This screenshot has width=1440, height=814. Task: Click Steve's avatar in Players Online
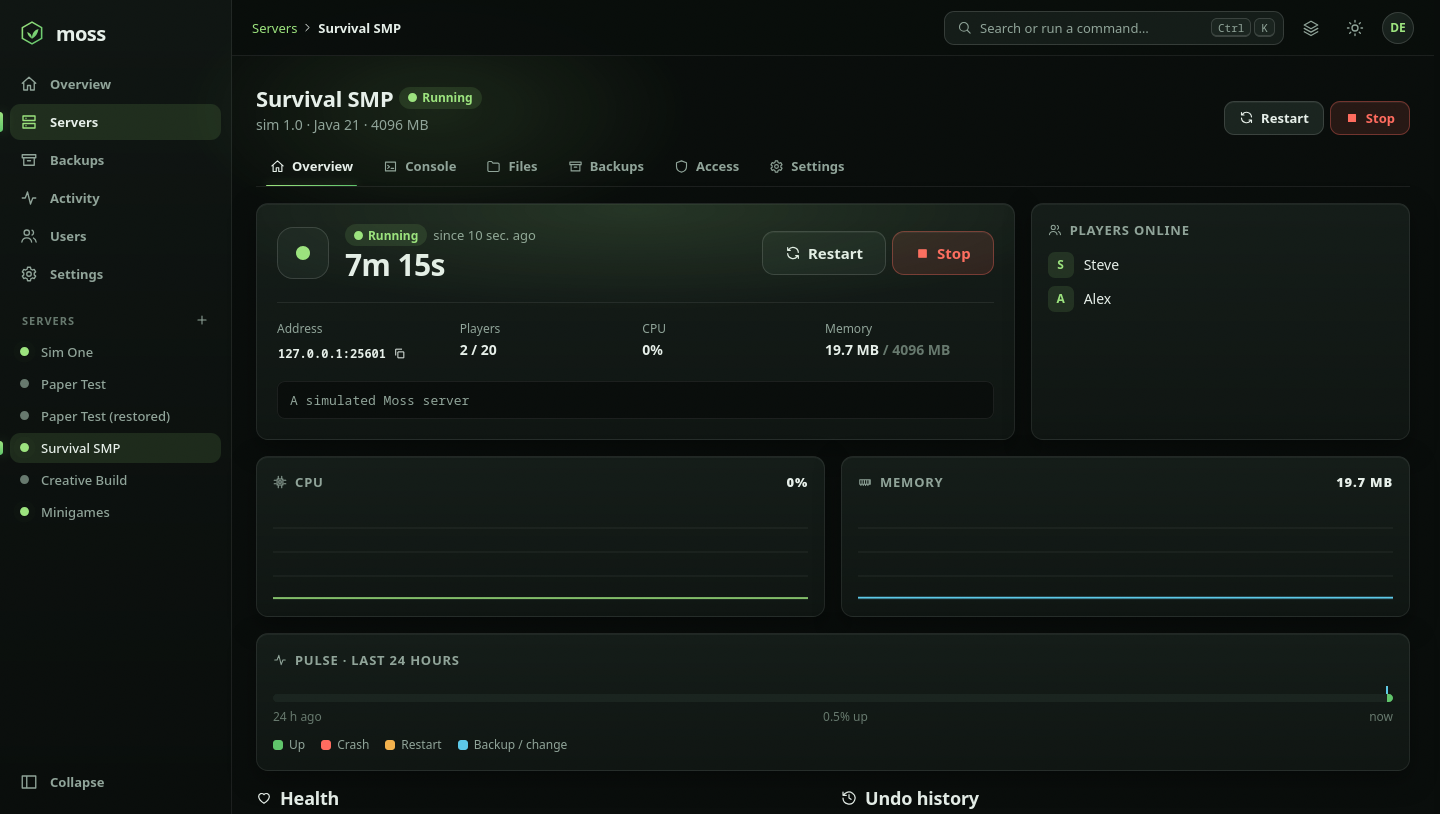point(1061,265)
